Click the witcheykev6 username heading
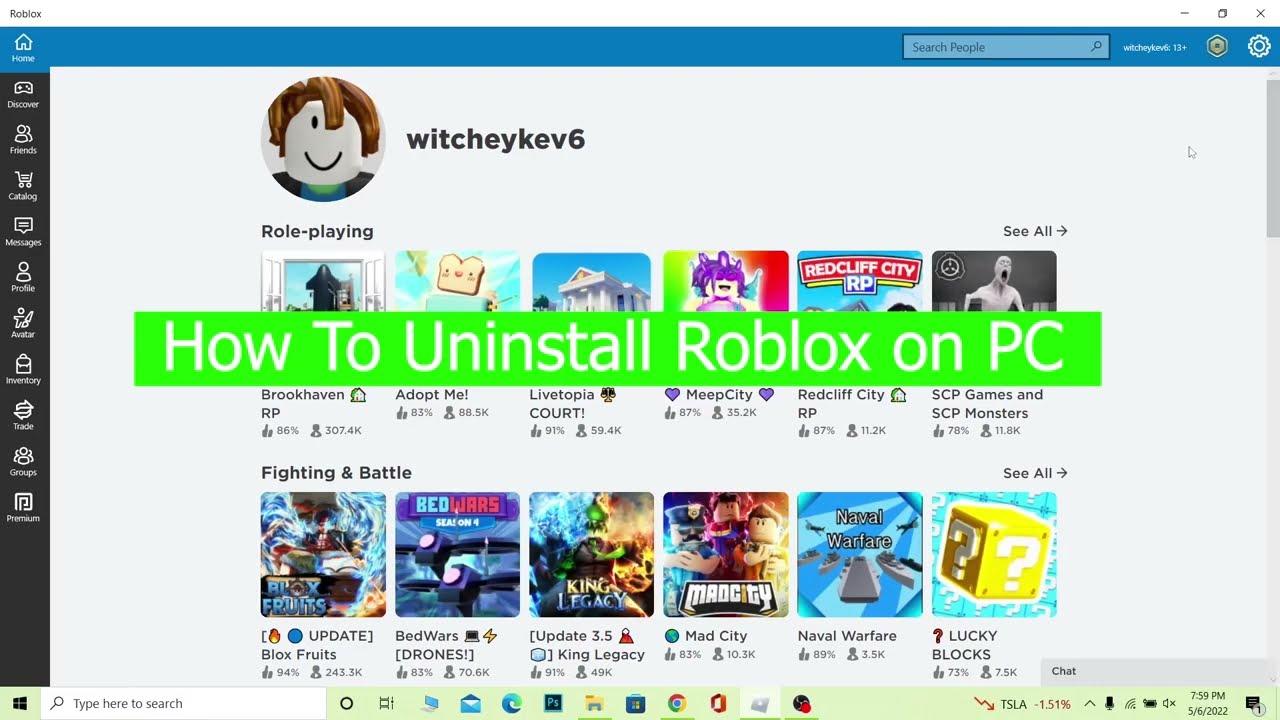Image resolution: width=1280 pixels, height=720 pixels. [495, 139]
